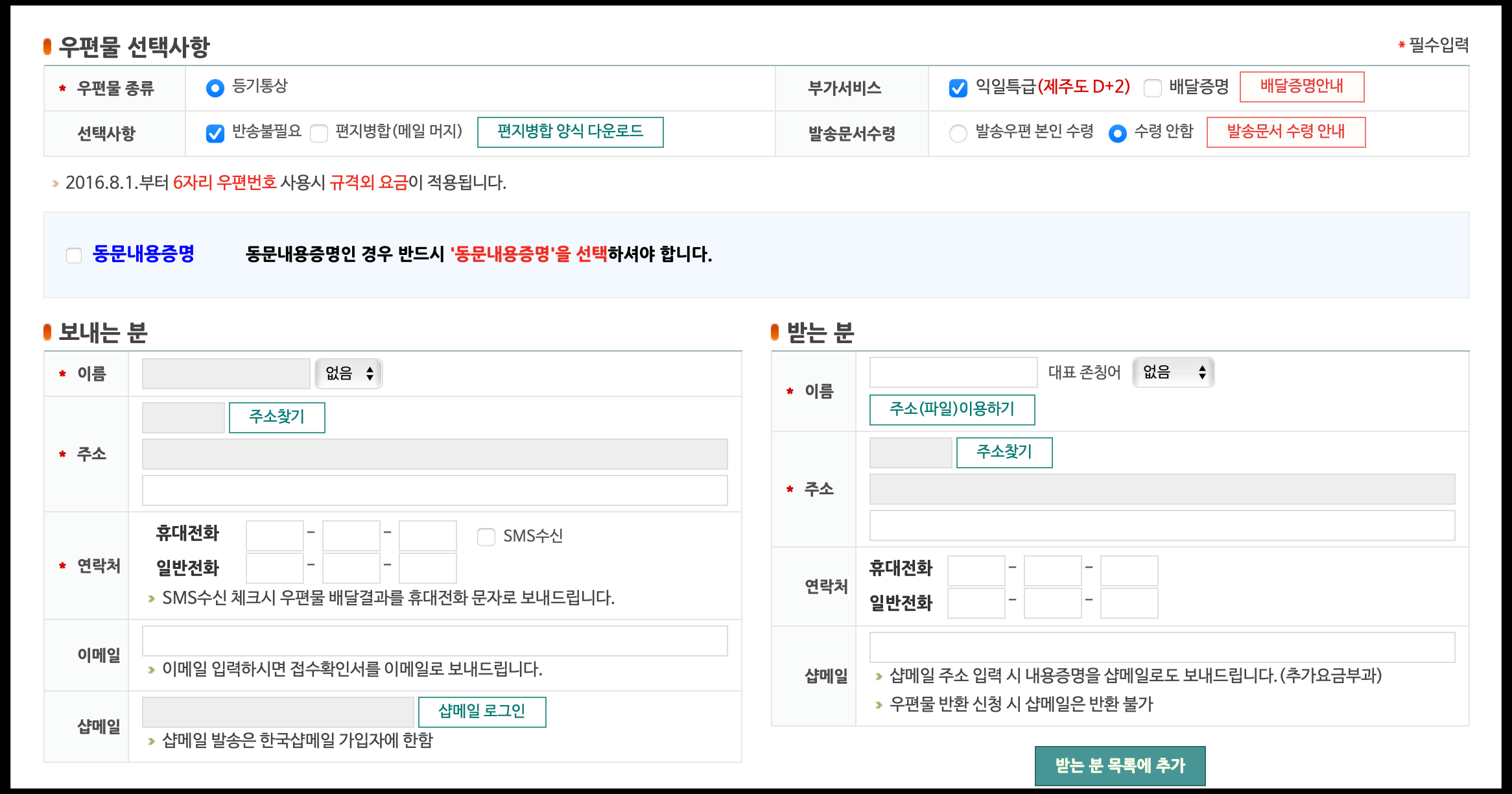Click recipient's 주소찾기 button
Screen dimensions: 1512x794
1004,452
